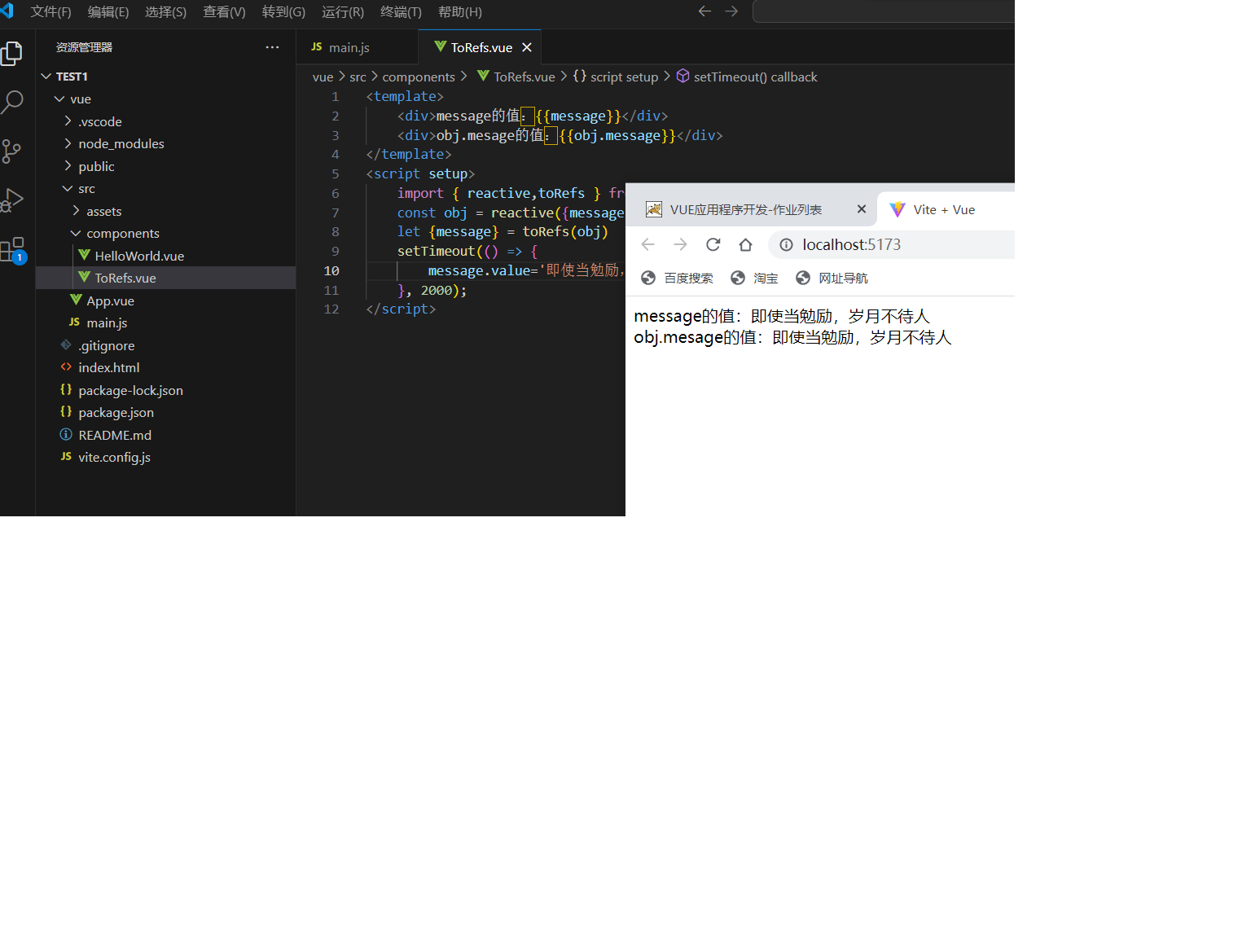Click breadcrumb item script setup

tap(616, 77)
